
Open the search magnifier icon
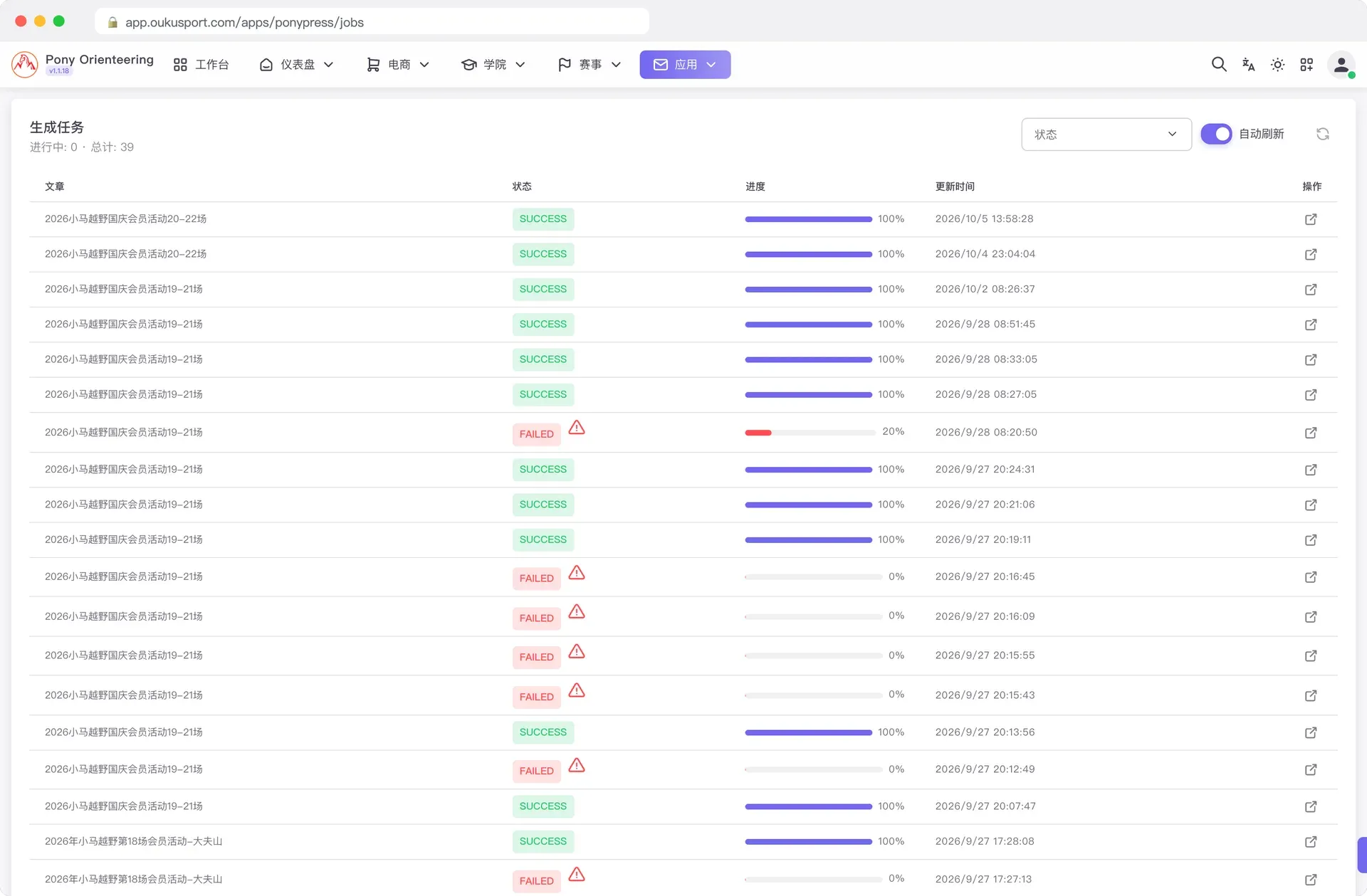click(1219, 65)
